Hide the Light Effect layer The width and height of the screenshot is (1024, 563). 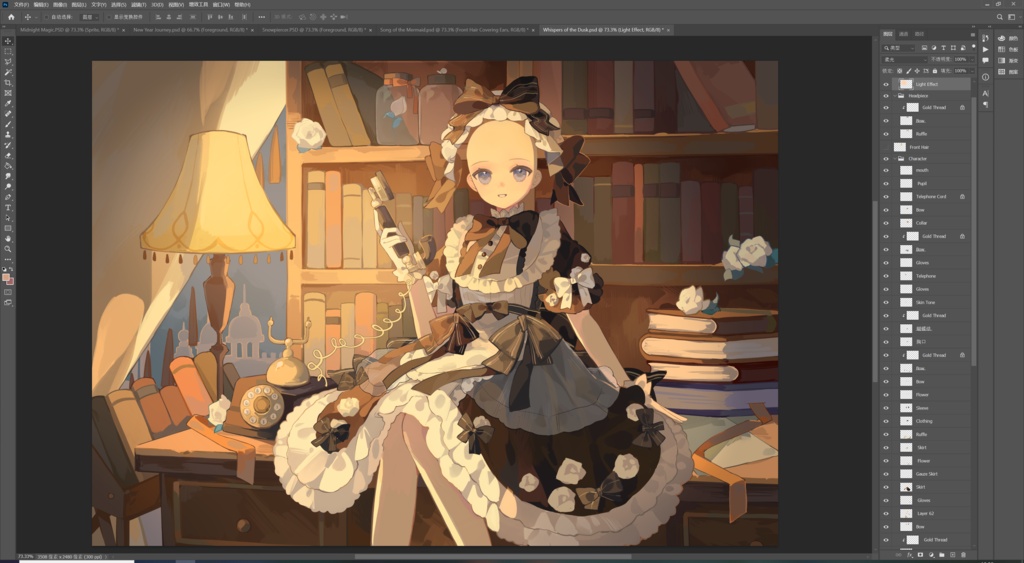tap(886, 84)
